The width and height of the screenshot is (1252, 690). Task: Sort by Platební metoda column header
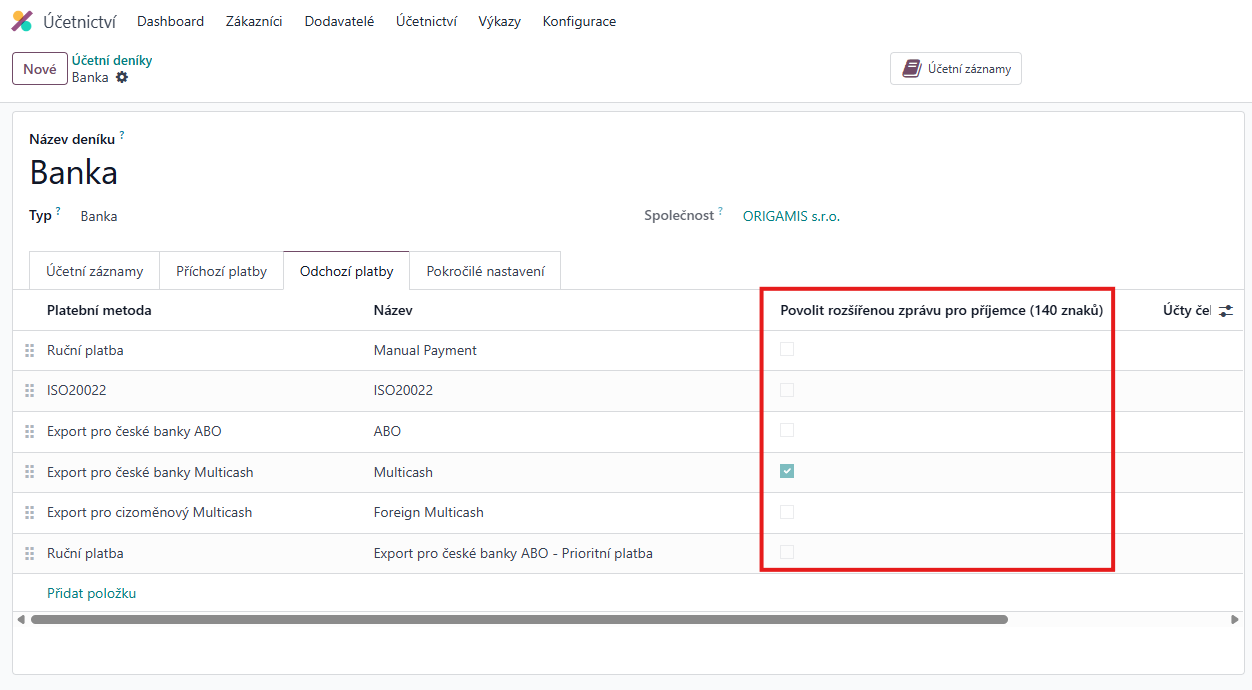(x=99, y=310)
